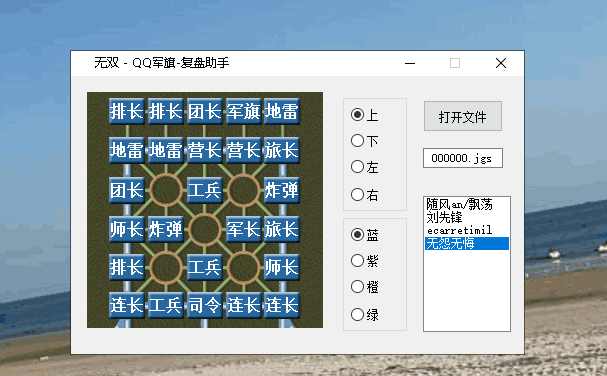Select the 司令 commander piece
Image resolution: width=607 pixels, height=376 pixels.
[204, 305]
